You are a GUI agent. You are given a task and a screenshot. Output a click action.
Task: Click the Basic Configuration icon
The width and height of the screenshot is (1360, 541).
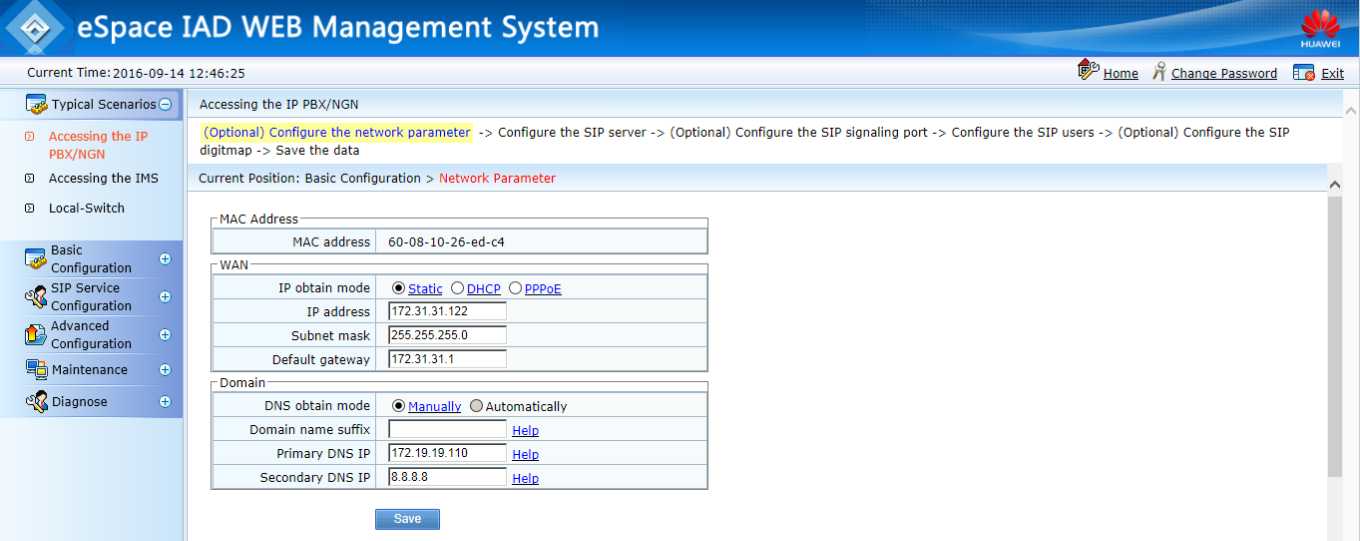(36, 259)
